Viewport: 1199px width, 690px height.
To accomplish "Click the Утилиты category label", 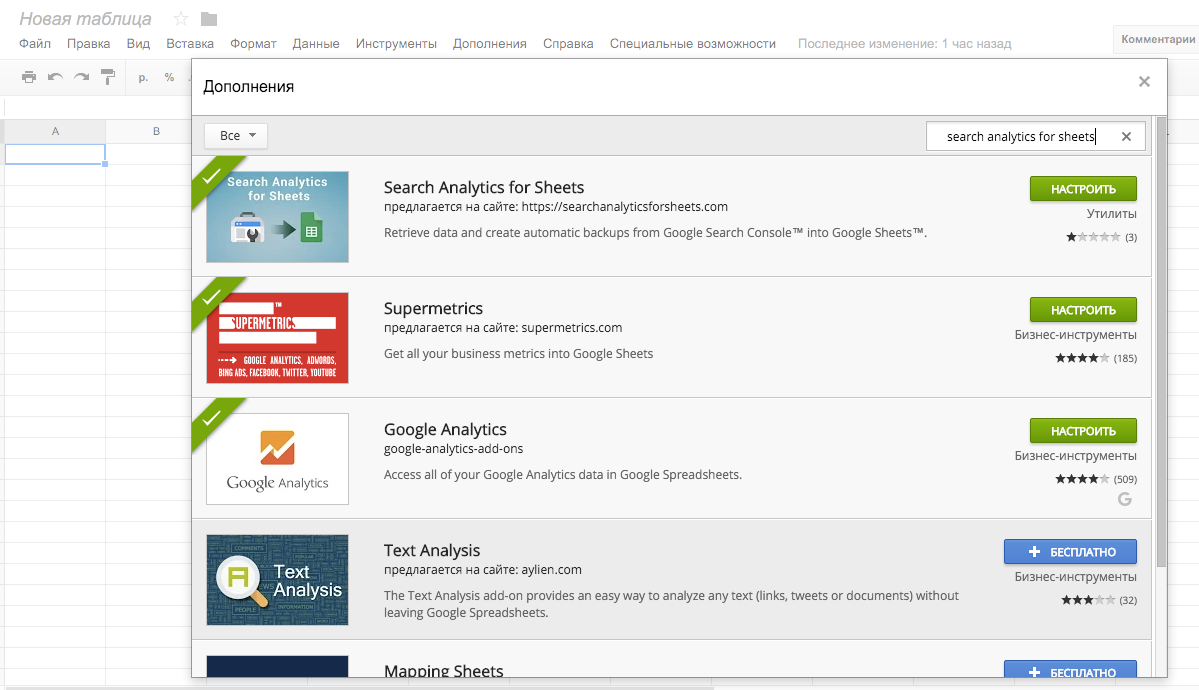I will pyautogui.click(x=1111, y=213).
